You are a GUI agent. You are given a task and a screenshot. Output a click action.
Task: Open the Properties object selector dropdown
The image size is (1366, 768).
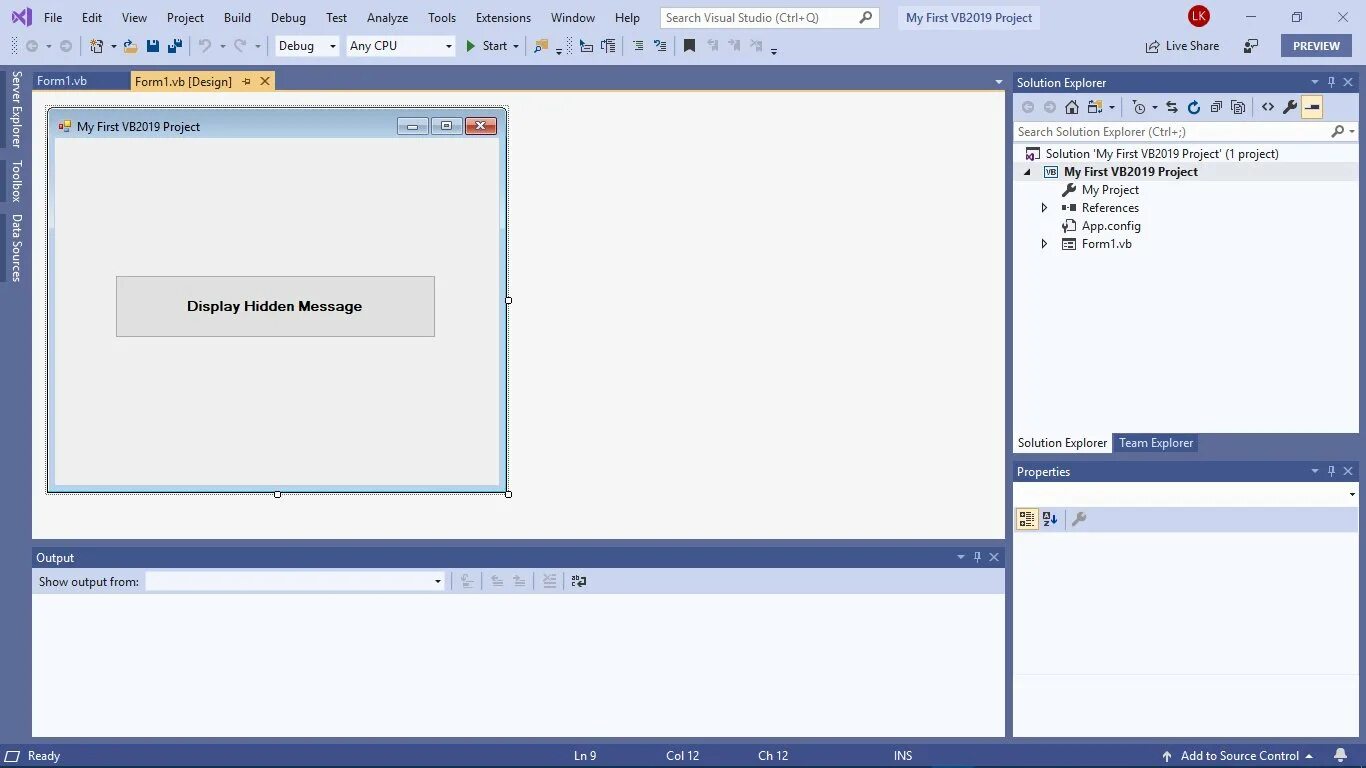tap(1352, 495)
